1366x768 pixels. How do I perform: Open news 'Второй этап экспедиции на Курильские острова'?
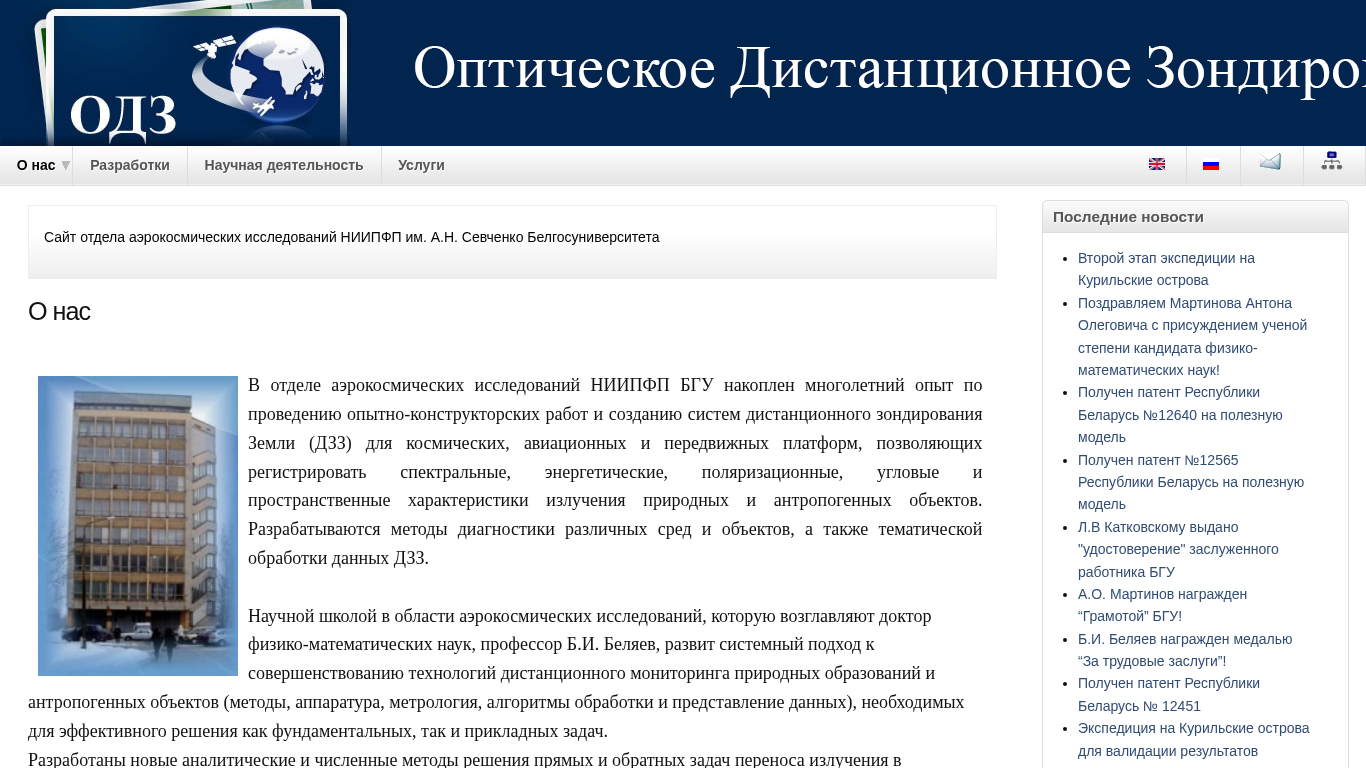pyautogui.click(x=1166, y=269)
